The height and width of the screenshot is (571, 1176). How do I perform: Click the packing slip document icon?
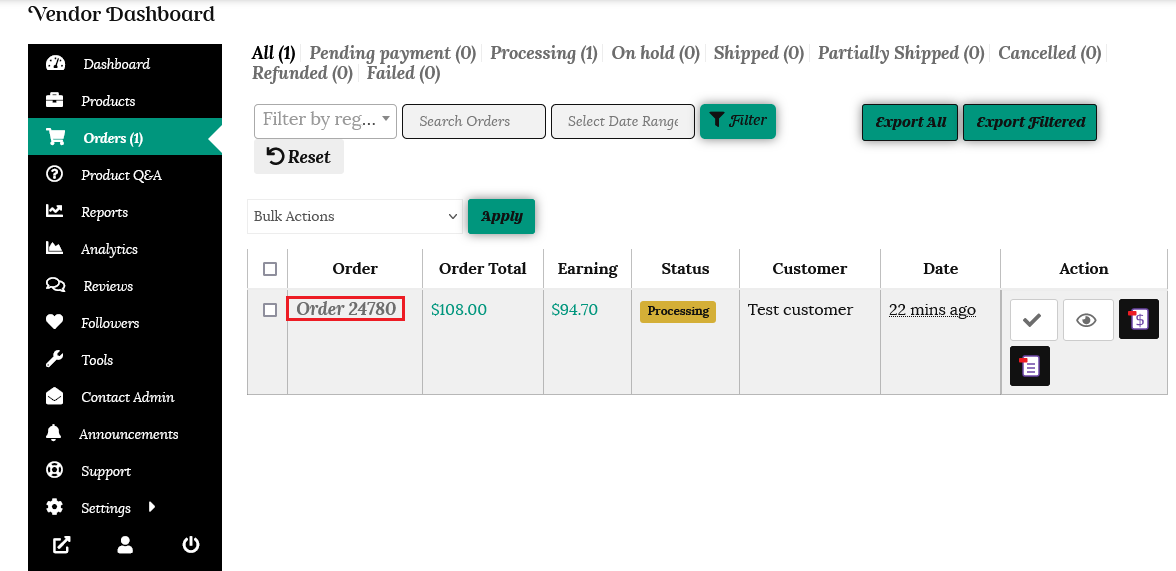tap(1030, 365)
